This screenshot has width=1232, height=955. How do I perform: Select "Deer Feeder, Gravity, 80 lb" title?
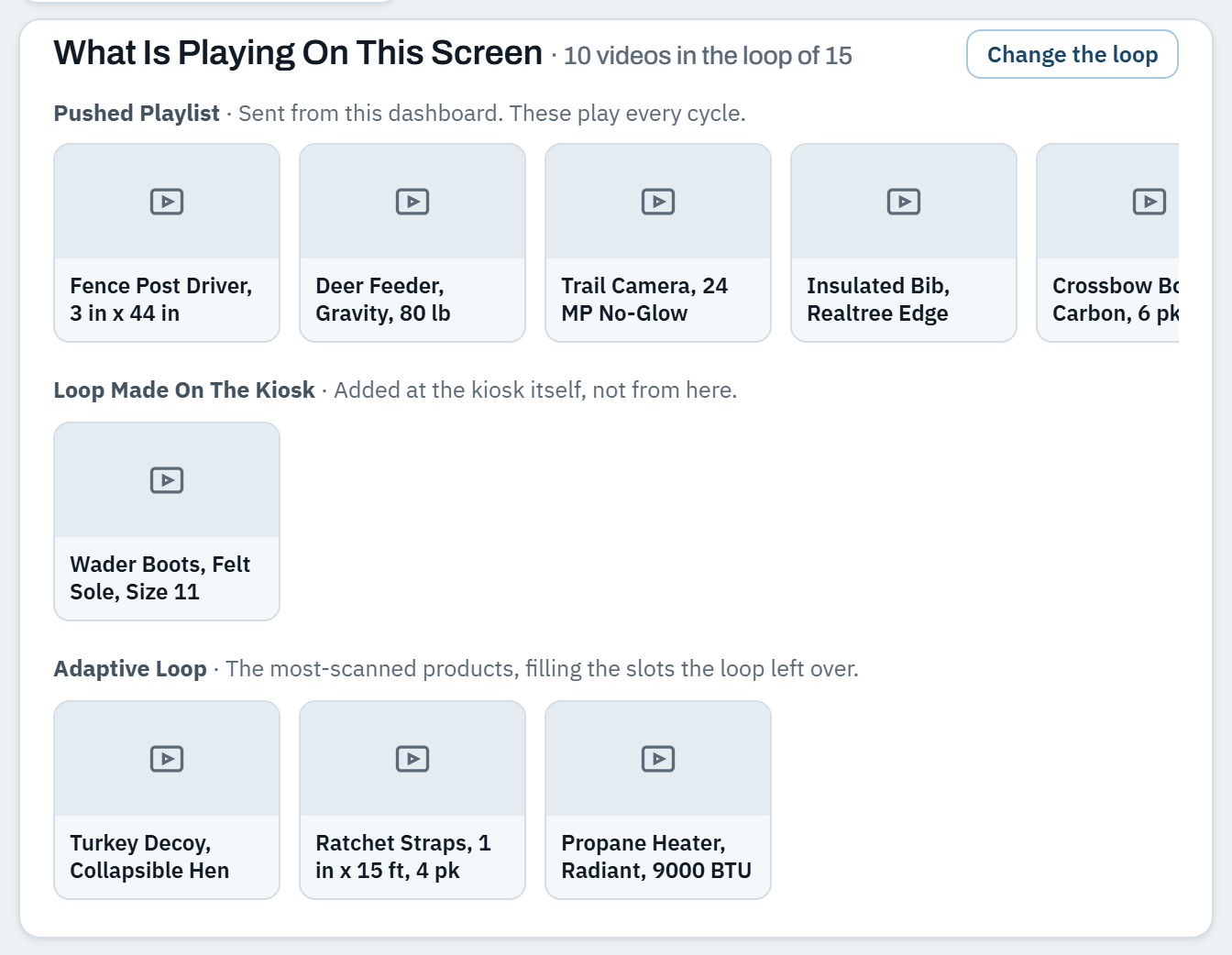click(x=383, y=300)
